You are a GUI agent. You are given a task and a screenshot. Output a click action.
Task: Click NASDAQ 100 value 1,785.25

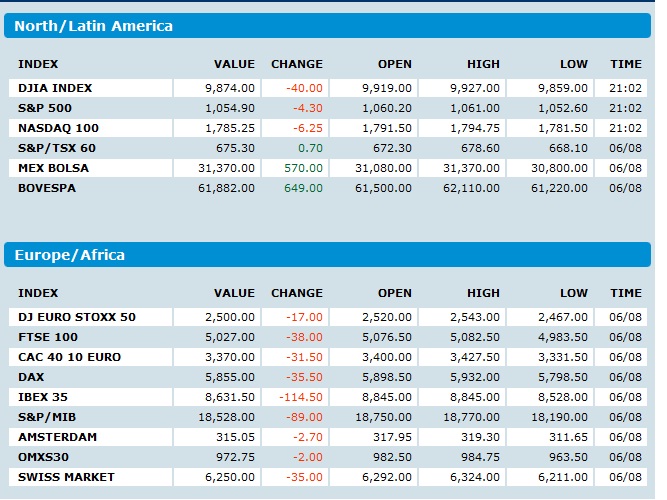coord(230,128)
